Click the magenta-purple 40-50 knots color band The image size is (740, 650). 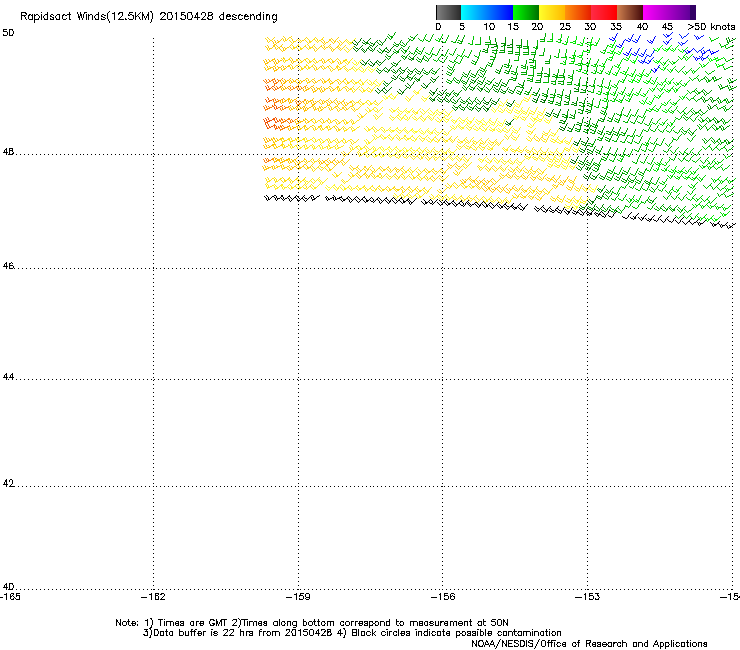[x=669, y=12]
